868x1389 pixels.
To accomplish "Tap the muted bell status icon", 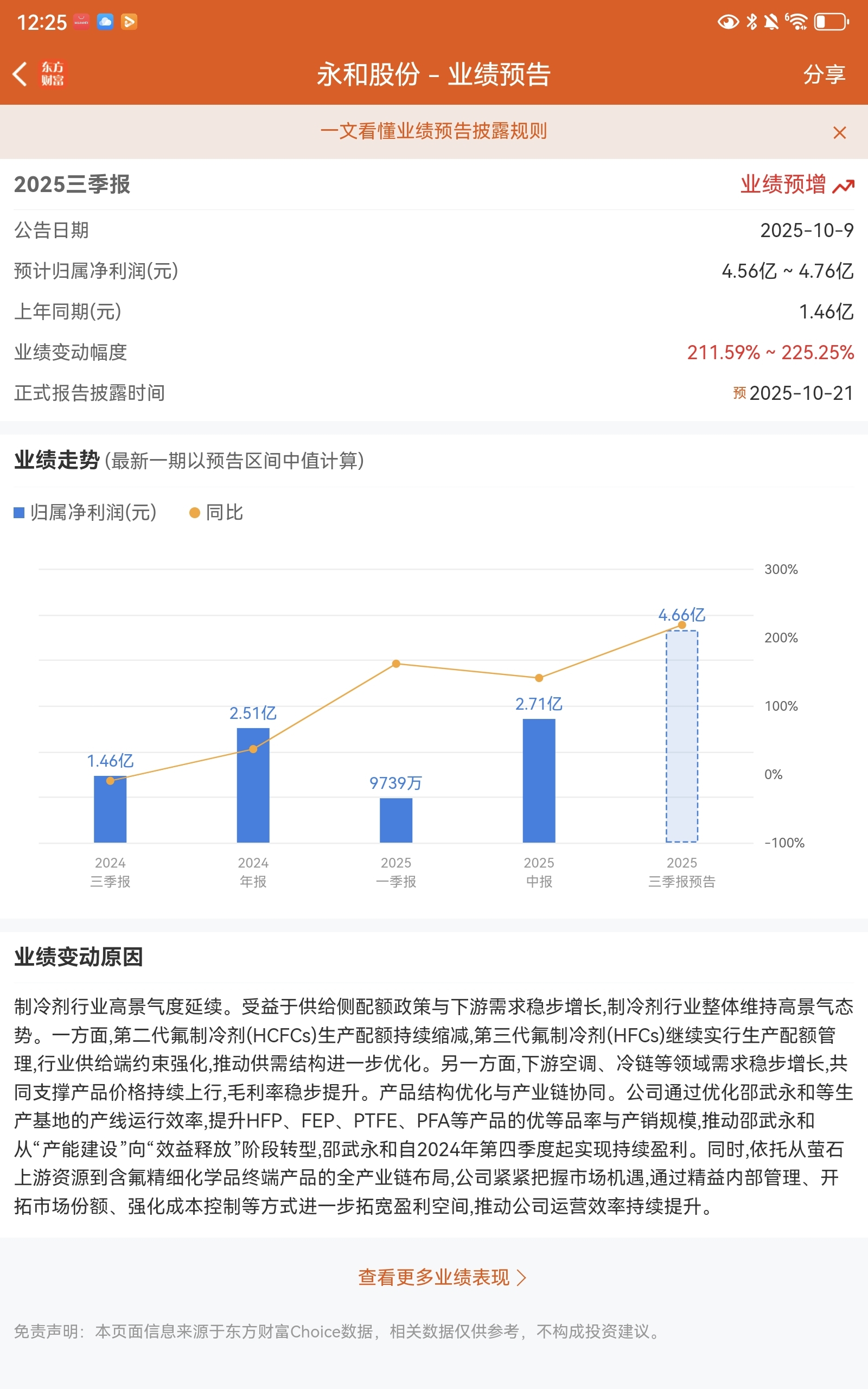I will pyautogui.click(x=771, y=22).
